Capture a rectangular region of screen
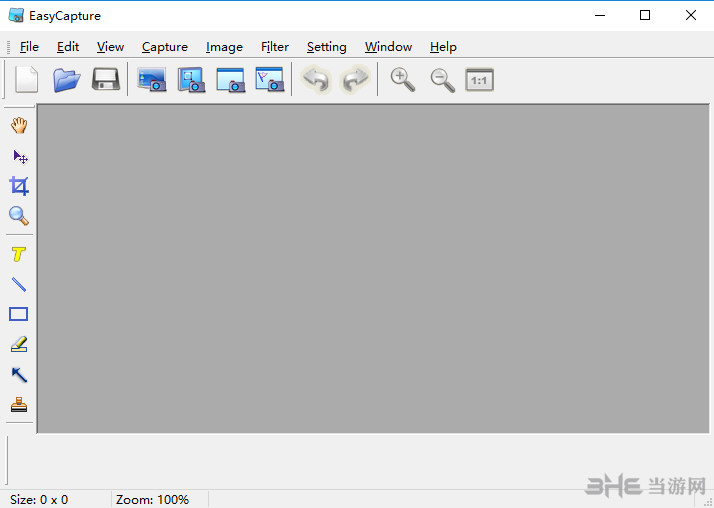Image resolution: width=714 pixels, height=508 pixels. tap(191, 80)
